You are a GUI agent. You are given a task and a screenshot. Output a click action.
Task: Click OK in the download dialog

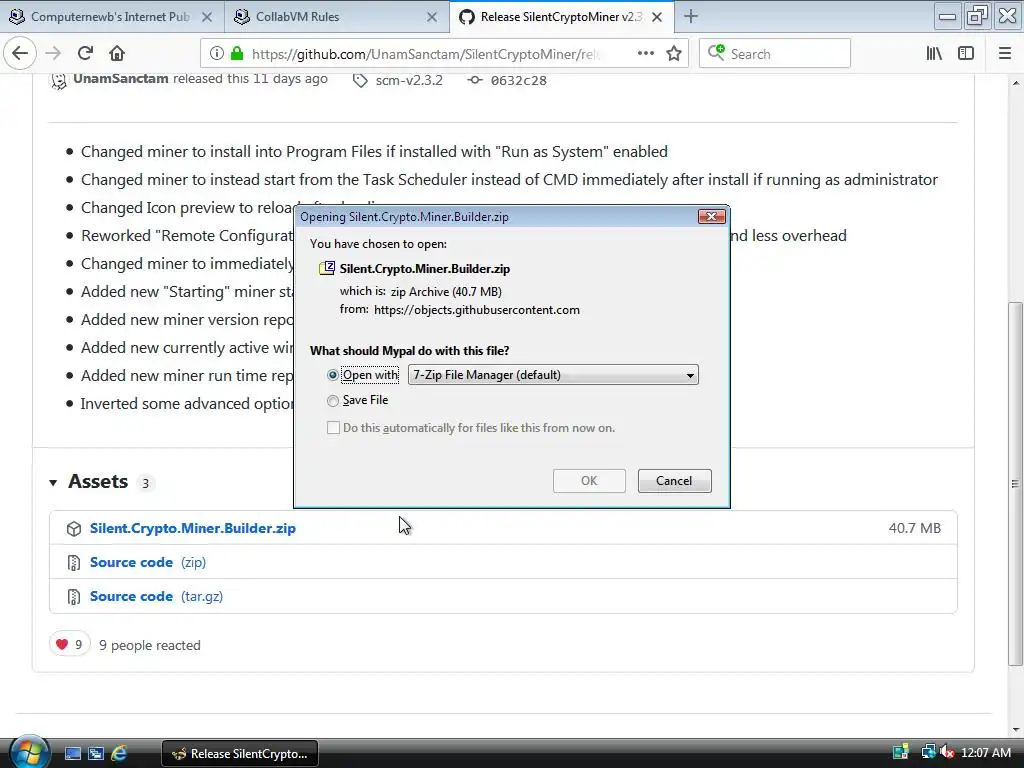589,481
